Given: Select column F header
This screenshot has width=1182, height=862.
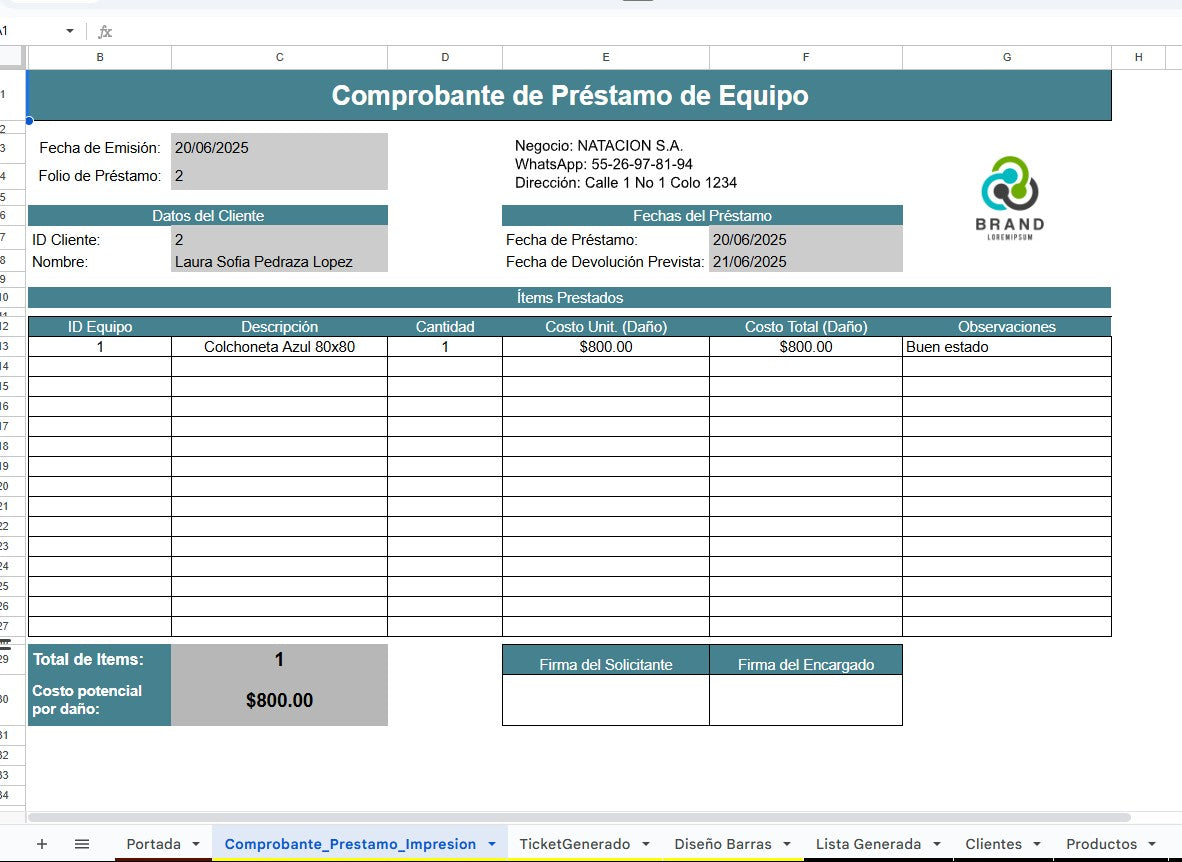Looking at the screenshot, I should click(x=806, y=57).
